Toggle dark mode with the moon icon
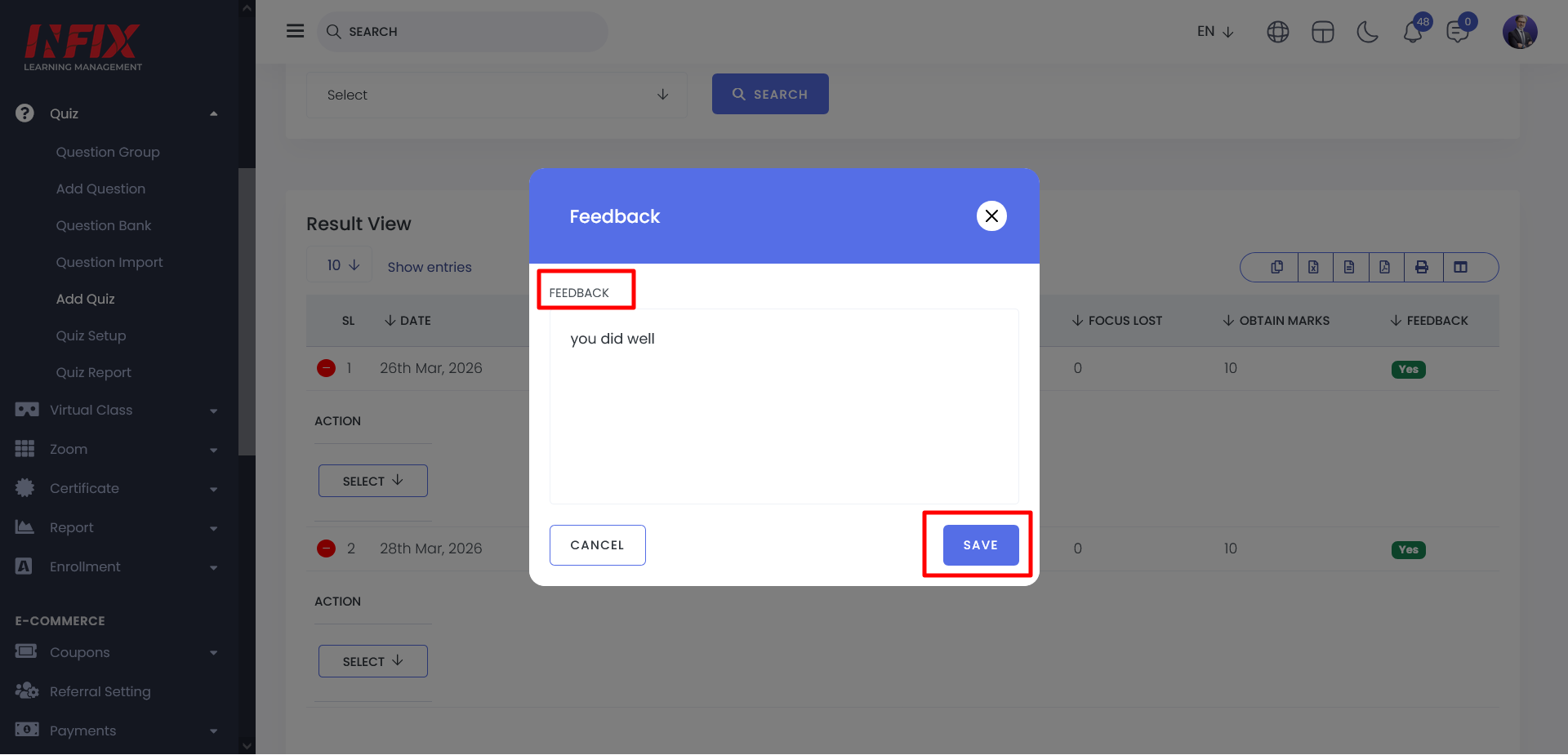This screenshot has height=755, width=1568. [x=1367, y=32]
